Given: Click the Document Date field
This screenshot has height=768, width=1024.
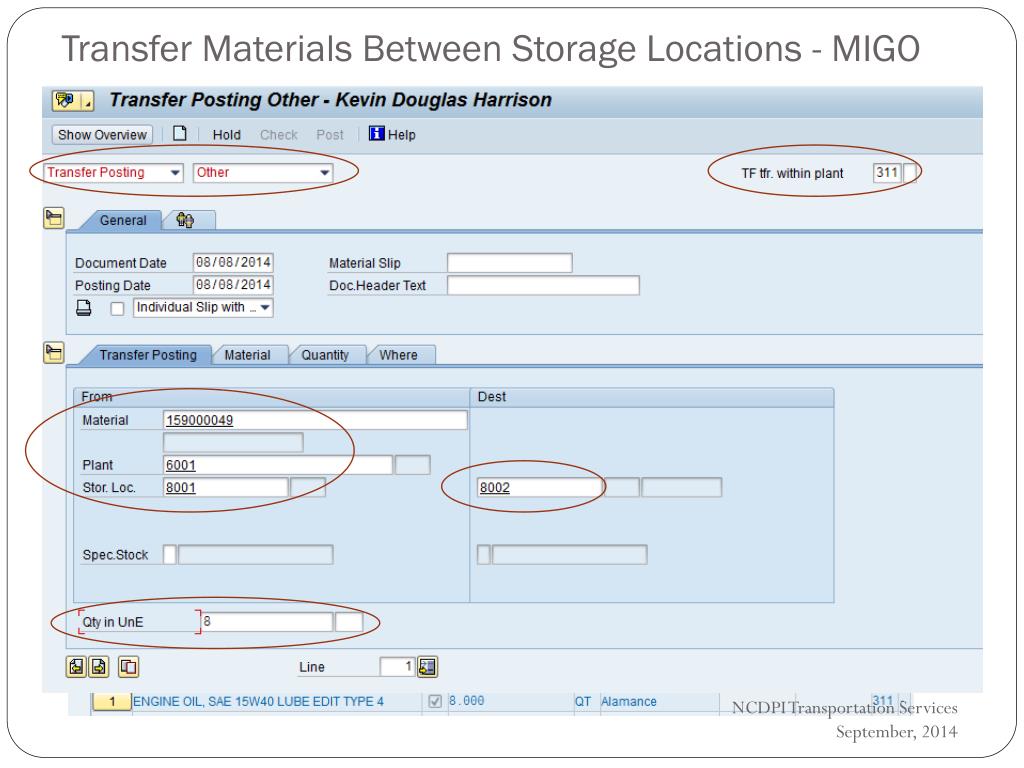Looking at the screenshot, I should coord(233,263).
